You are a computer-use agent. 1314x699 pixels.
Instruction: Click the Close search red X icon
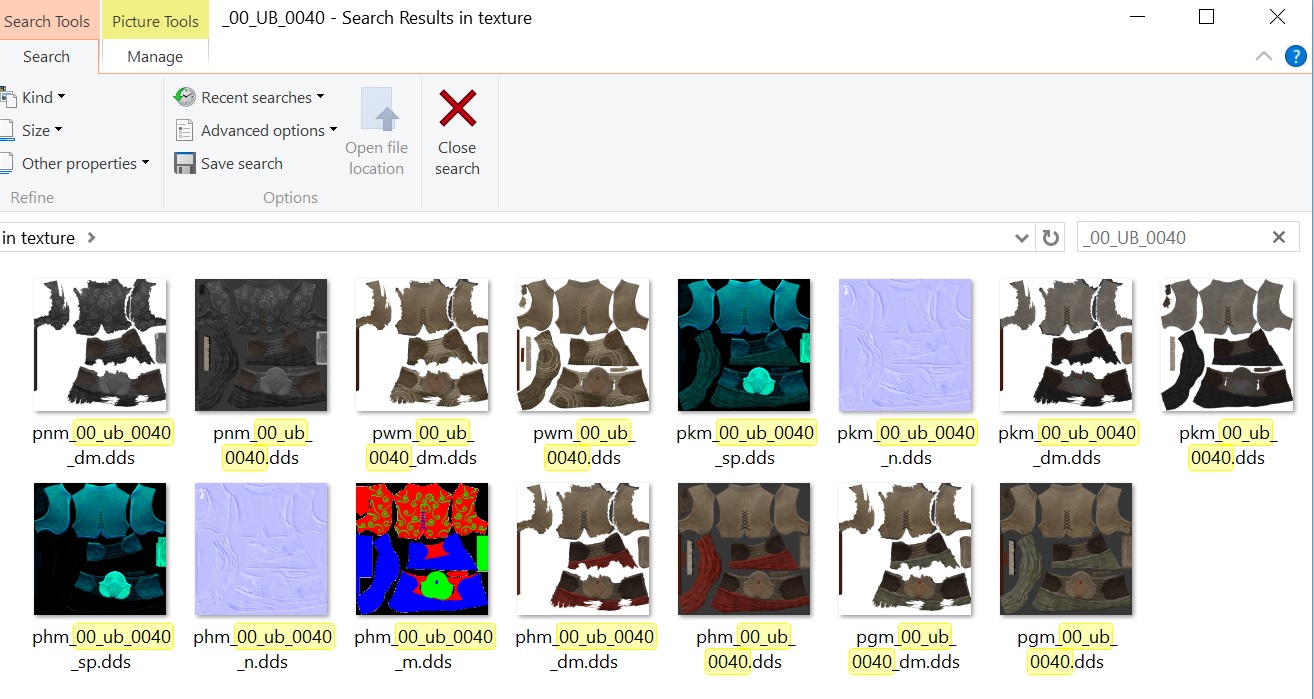[457, 109]
